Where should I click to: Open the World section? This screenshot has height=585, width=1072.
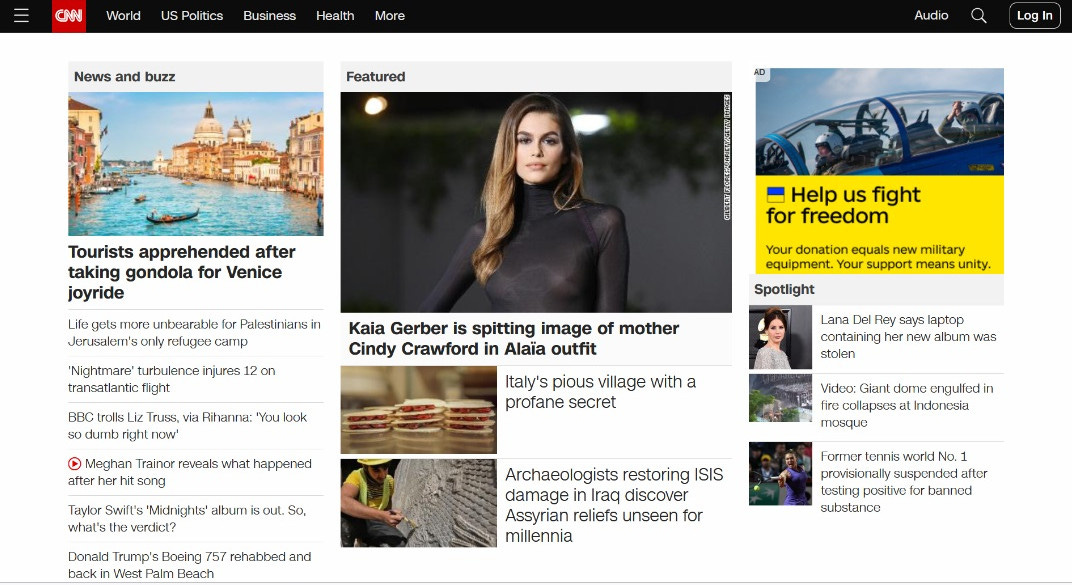pyautogui.click(x=123, y=16)
